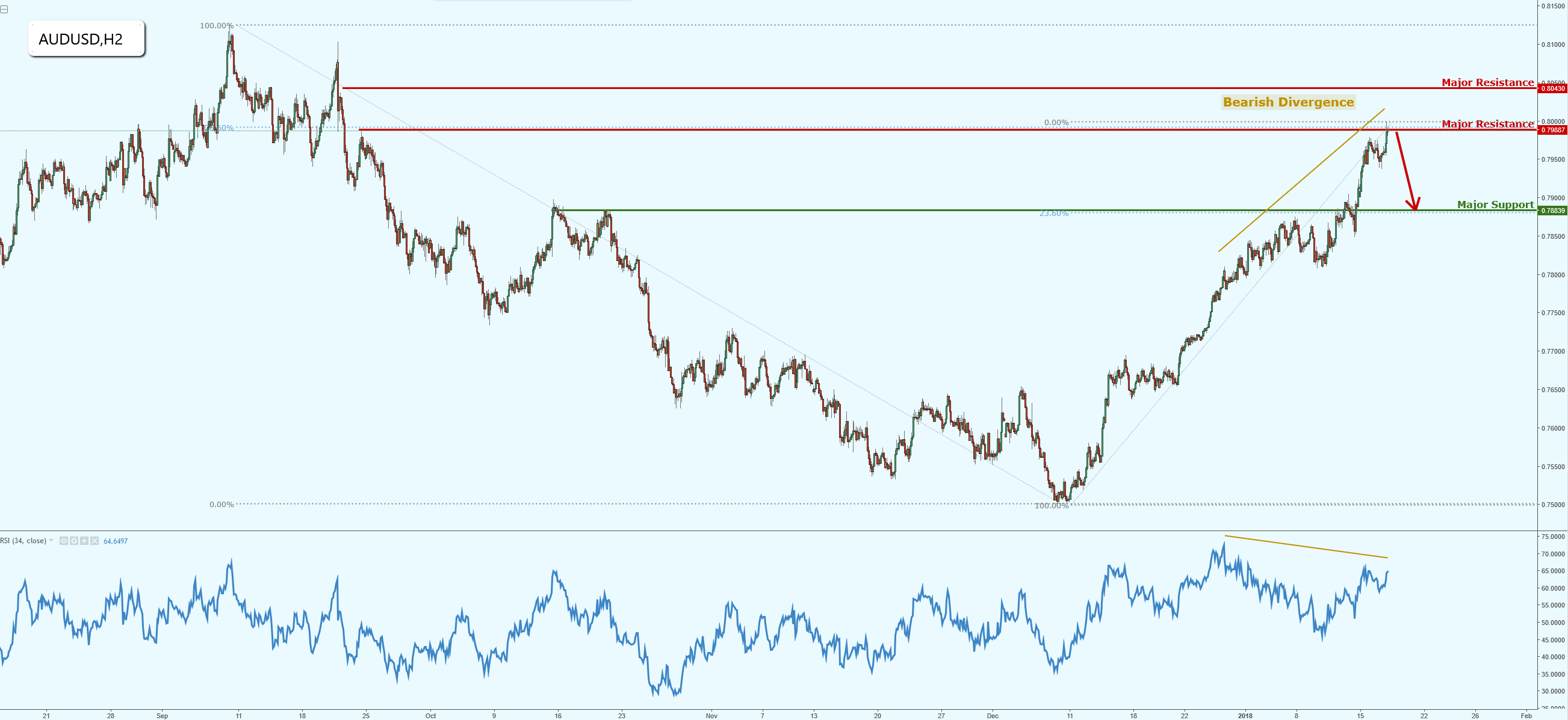Image resolution: width=1568 pixels, height=720 pixels.
Task: Click the upper Major Resistance label near 0.80430
Action: [1487, 82]
